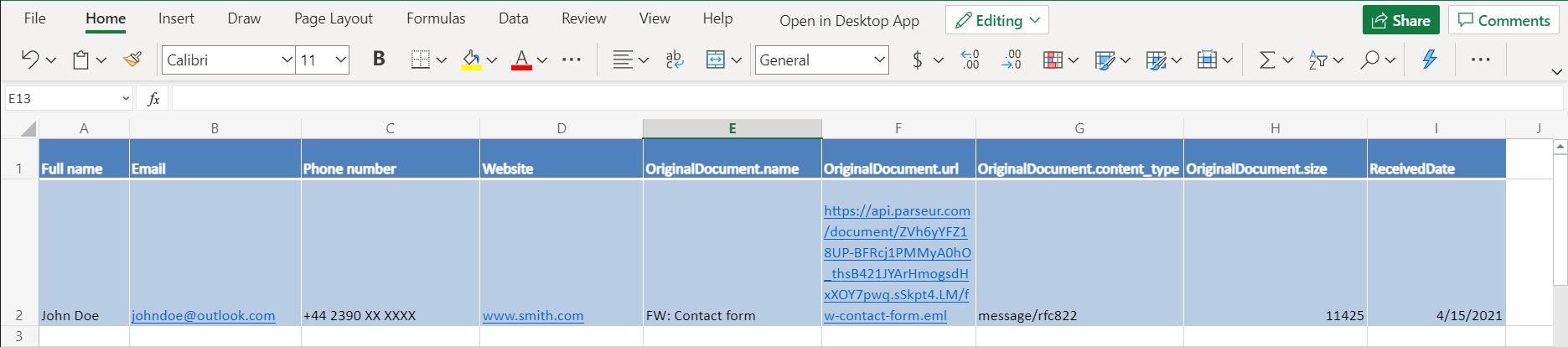The image size is (1568, 347).
Task: Expand the font size 11 dropdown
Action: pos(340,60)
